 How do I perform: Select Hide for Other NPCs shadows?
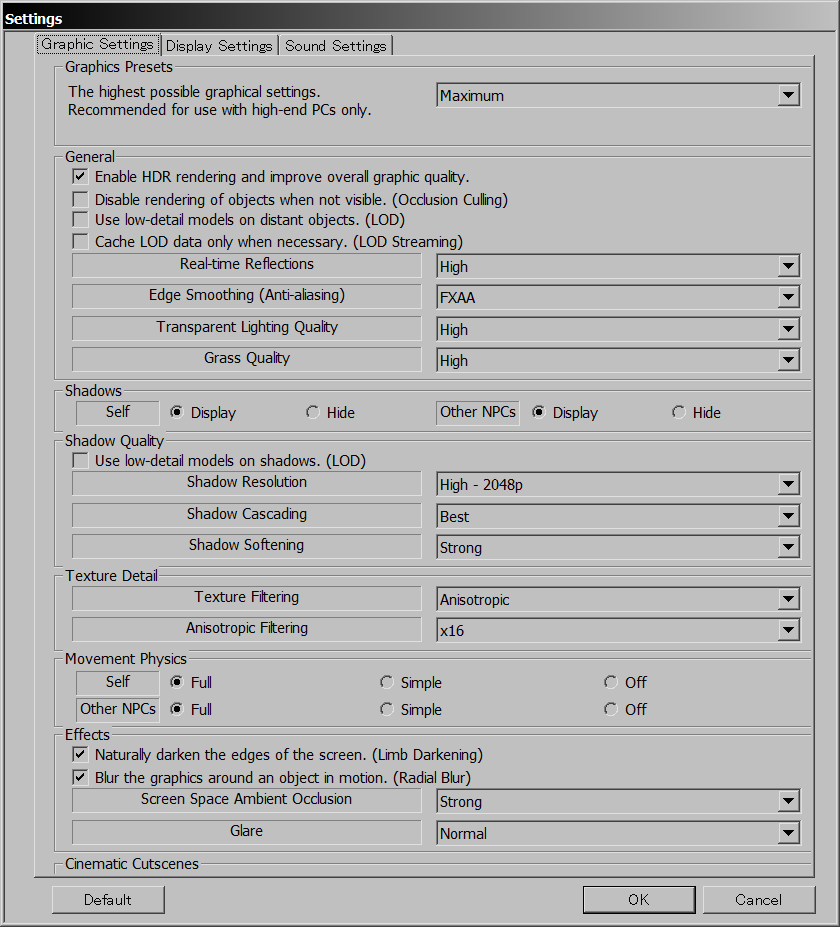click(679, 413)
